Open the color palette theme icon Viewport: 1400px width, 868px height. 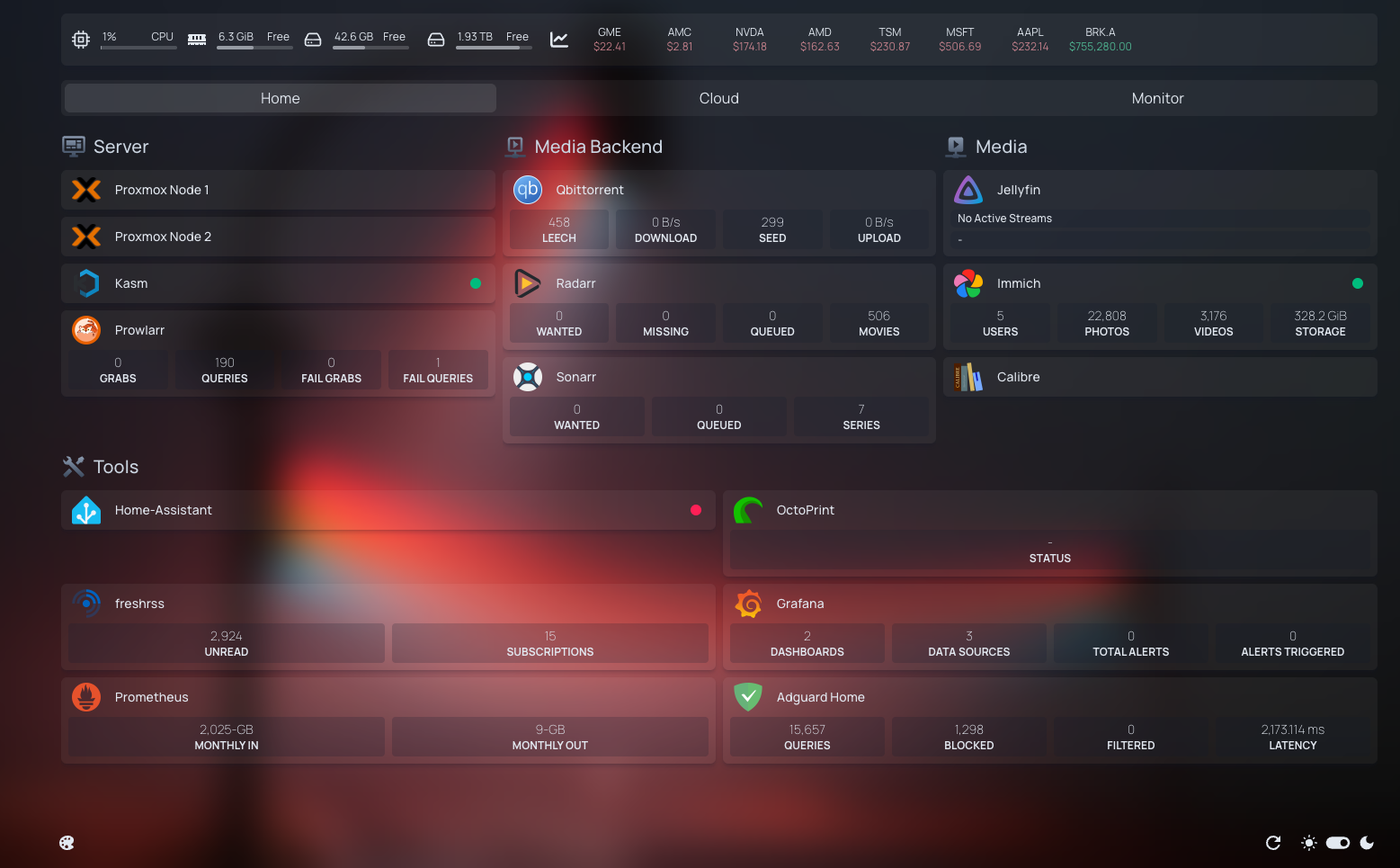coord(67,843)
